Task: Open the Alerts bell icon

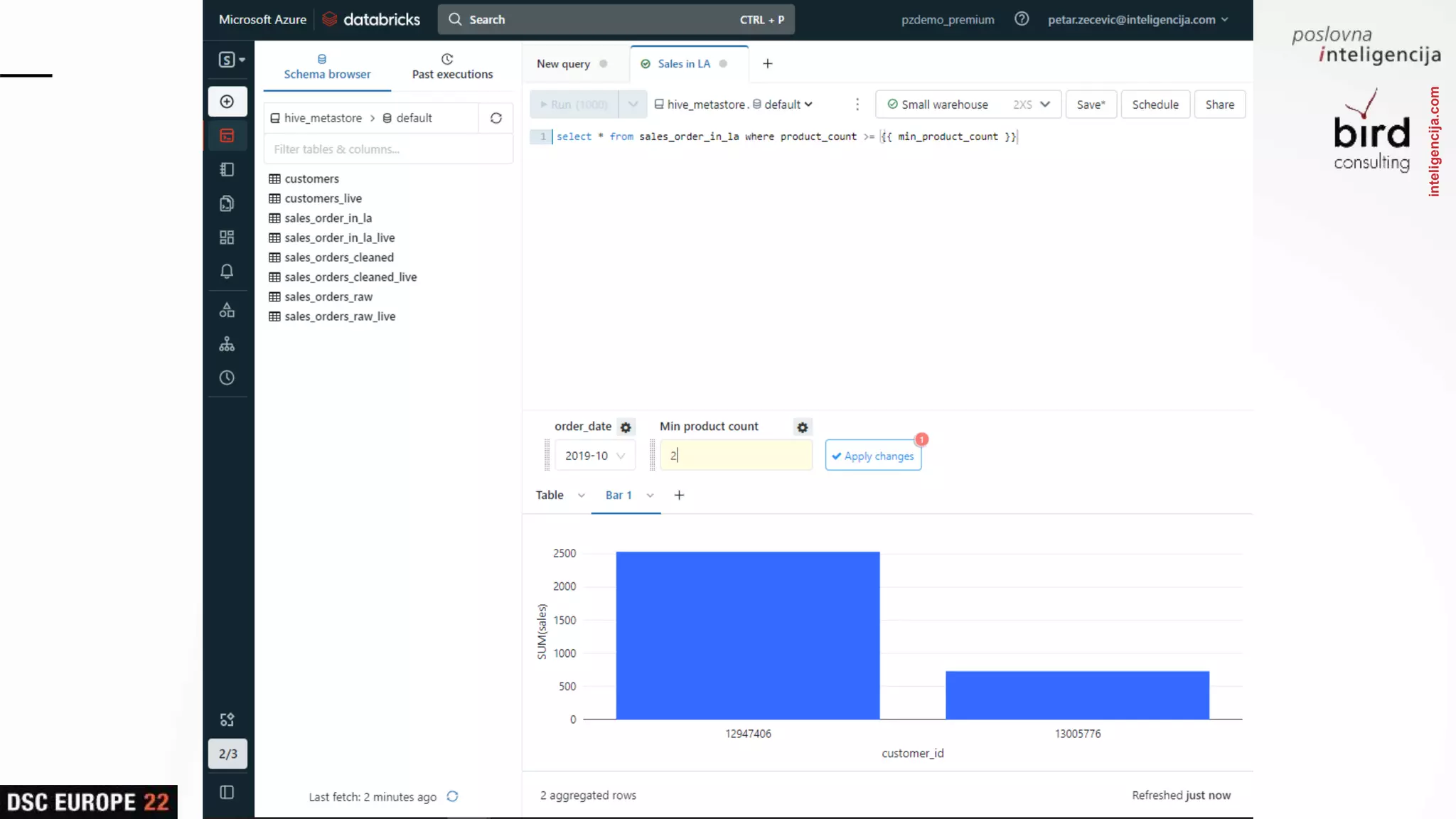Action: 227,272
